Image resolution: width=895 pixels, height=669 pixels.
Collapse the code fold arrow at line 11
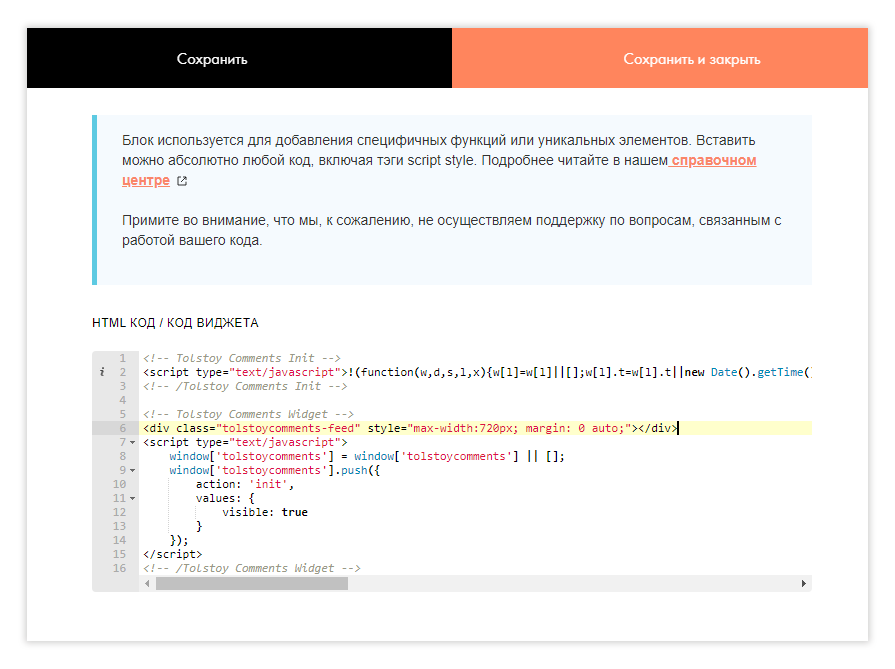click(132, 498)
